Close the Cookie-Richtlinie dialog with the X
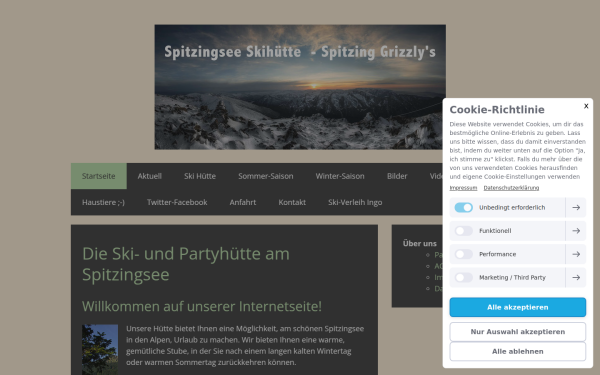Screen dimensions: 600x375 [x=586, y=106]
